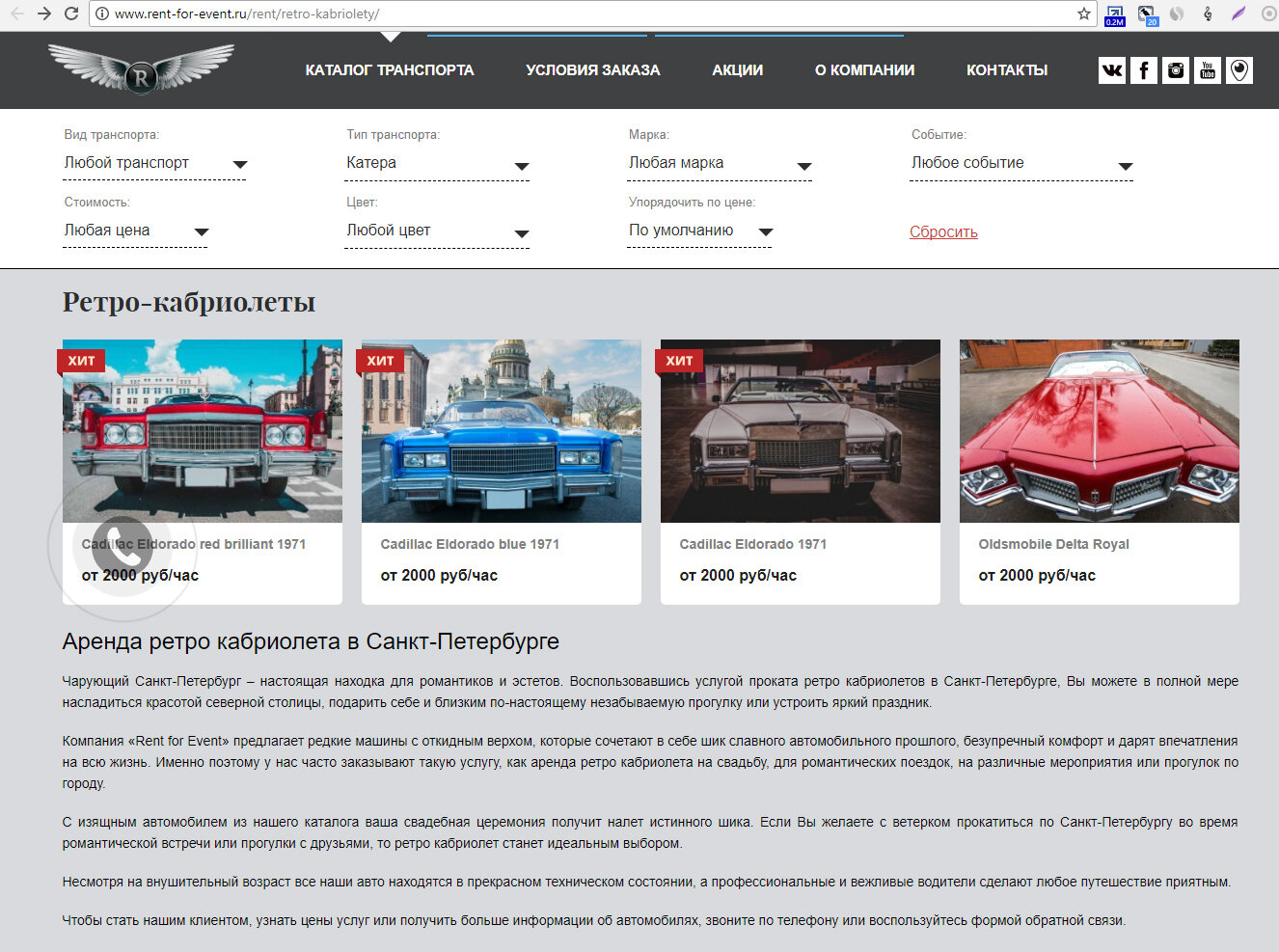Open the grey Cadillac Eldorado 1971 photo

pos(801,431)
